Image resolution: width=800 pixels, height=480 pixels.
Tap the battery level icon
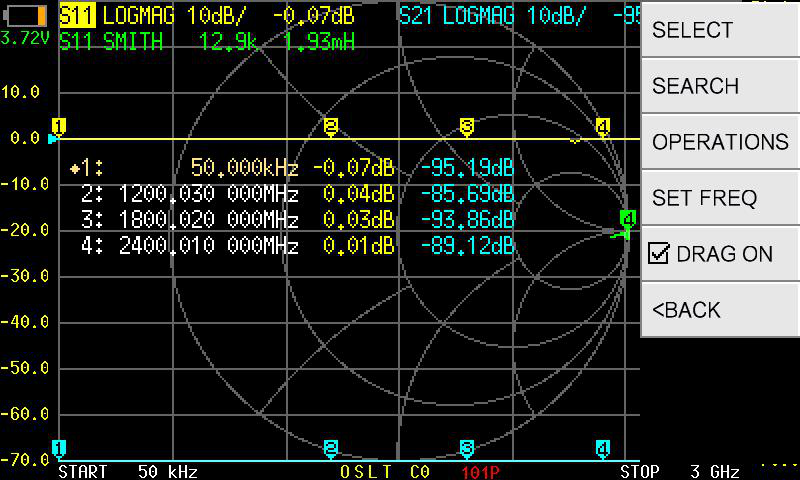[26, 16]
